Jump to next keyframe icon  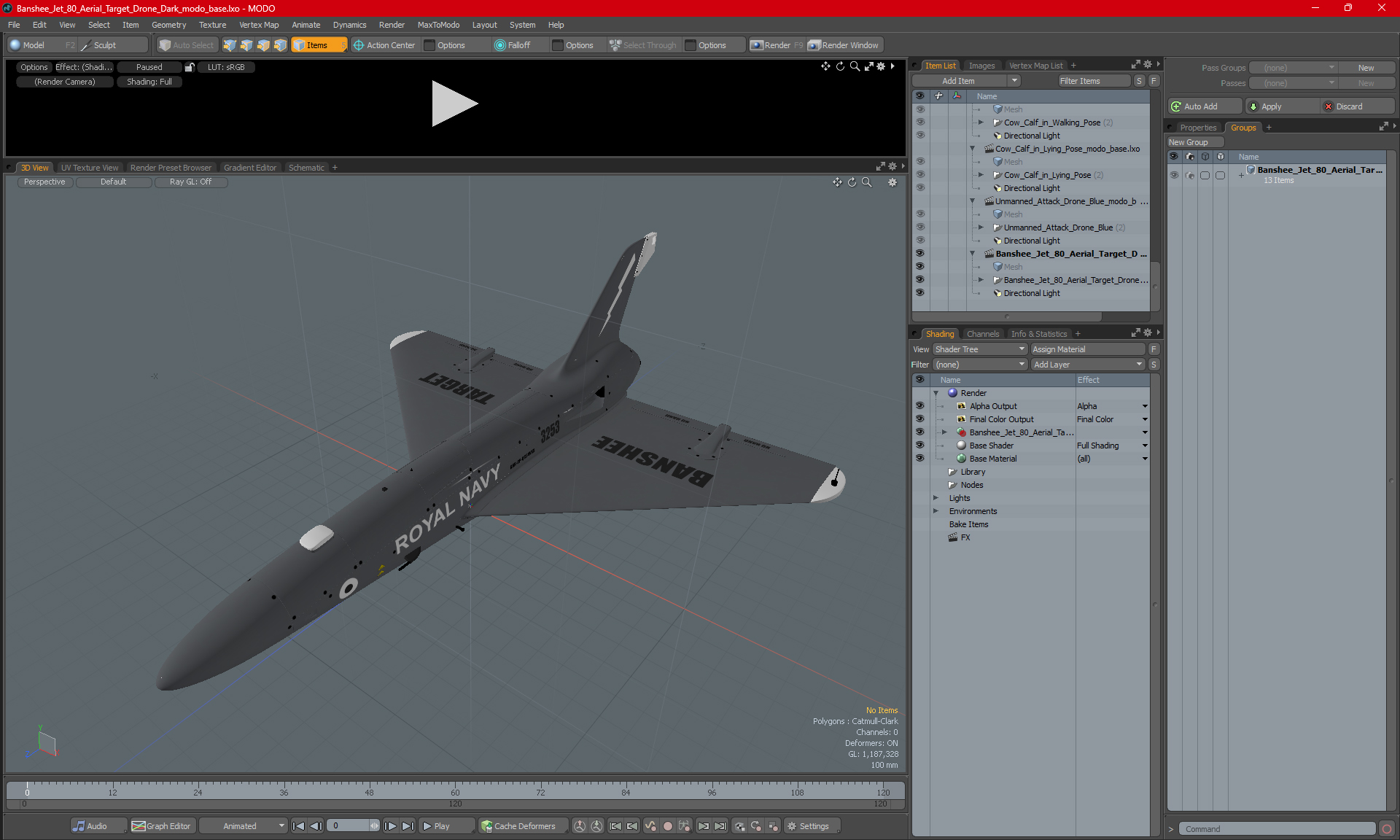(x=703, y=826)
